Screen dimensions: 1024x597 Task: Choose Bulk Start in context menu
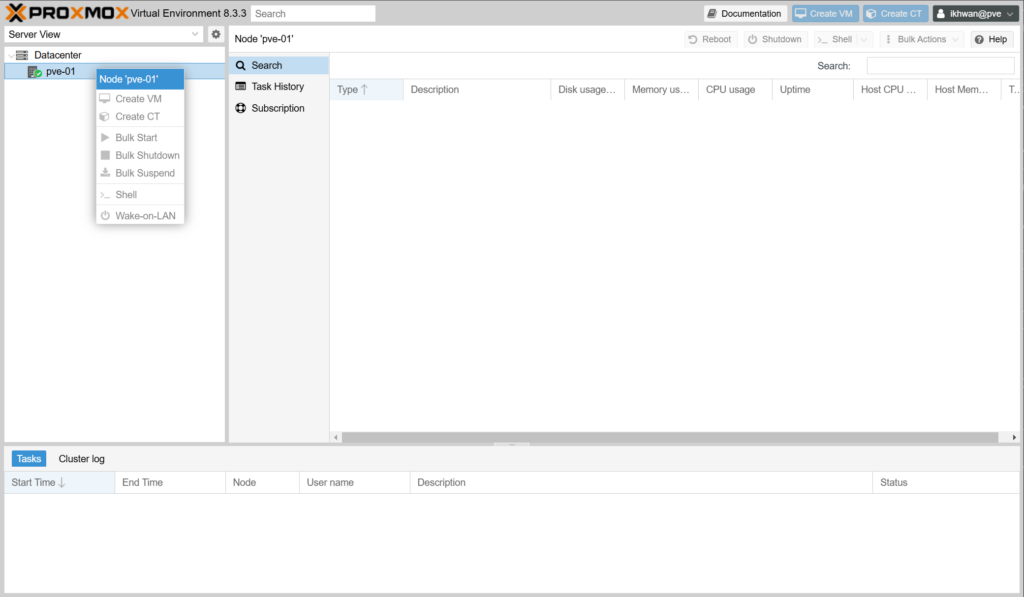tap(136, 138)
